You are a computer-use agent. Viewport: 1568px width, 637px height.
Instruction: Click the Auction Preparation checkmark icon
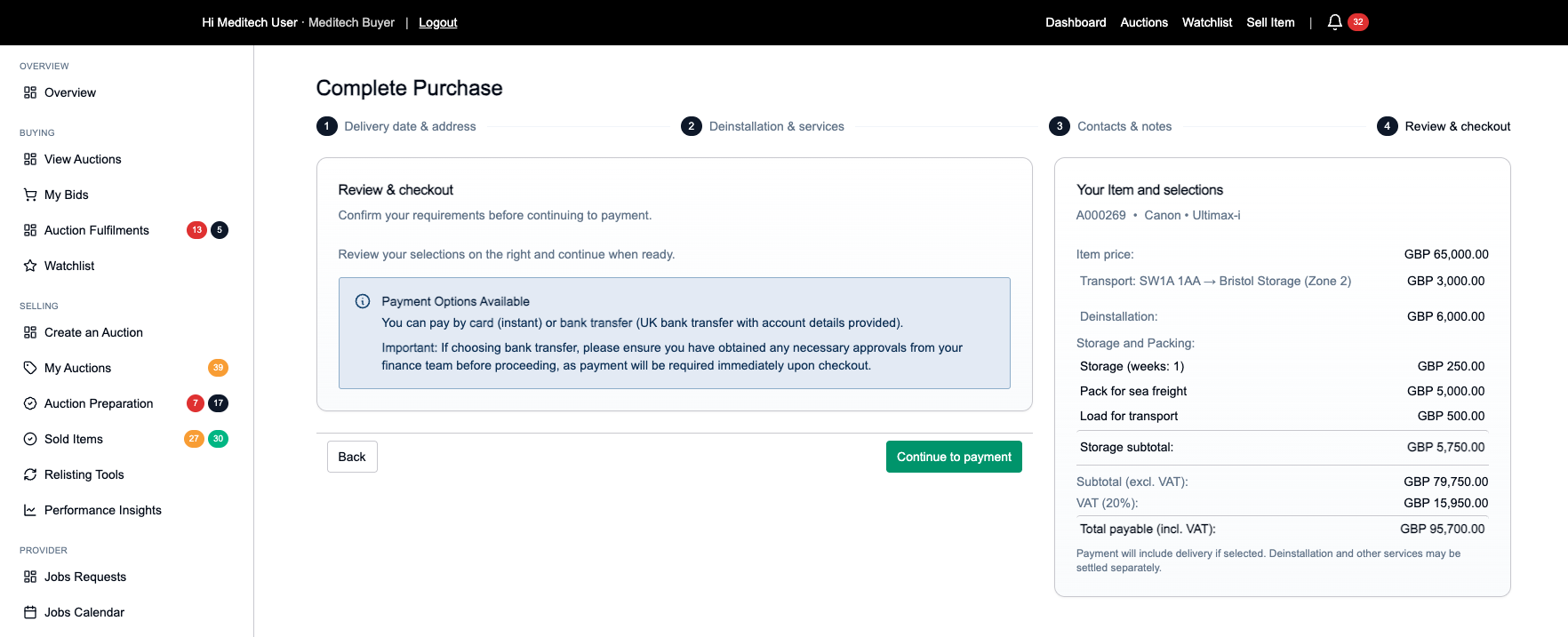pos(30,403)
